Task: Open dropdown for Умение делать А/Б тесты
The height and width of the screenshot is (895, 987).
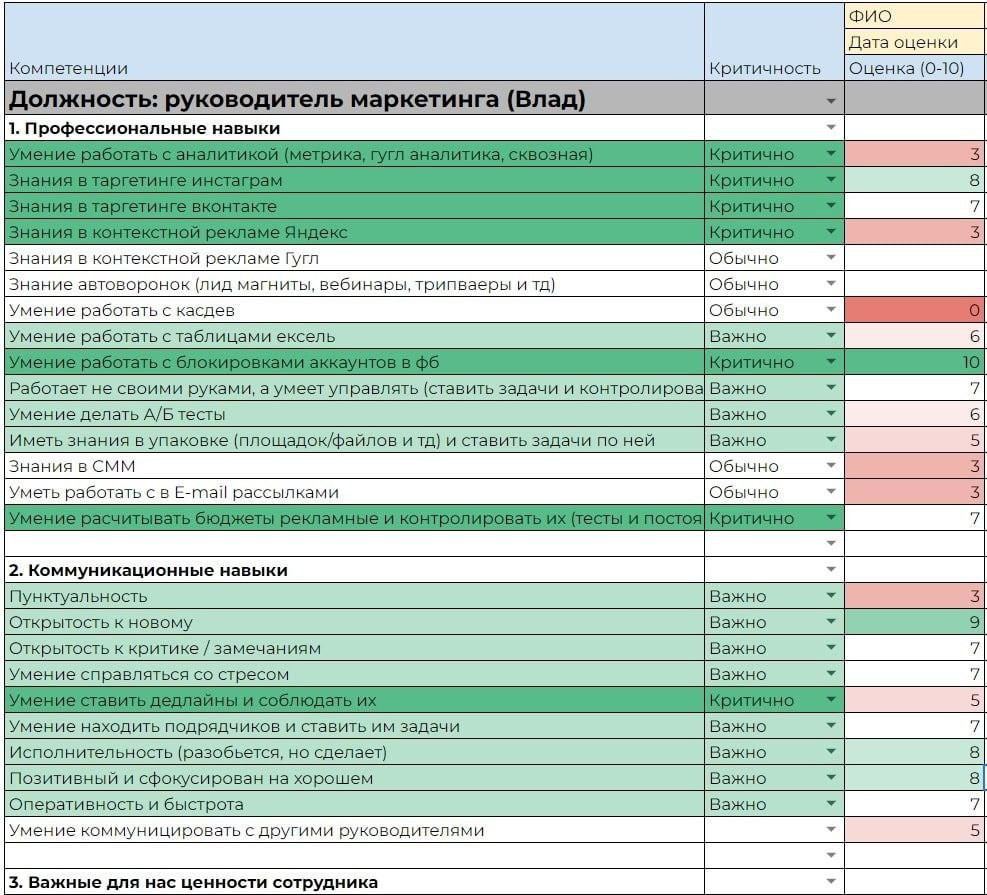Action: click(830, 414)
